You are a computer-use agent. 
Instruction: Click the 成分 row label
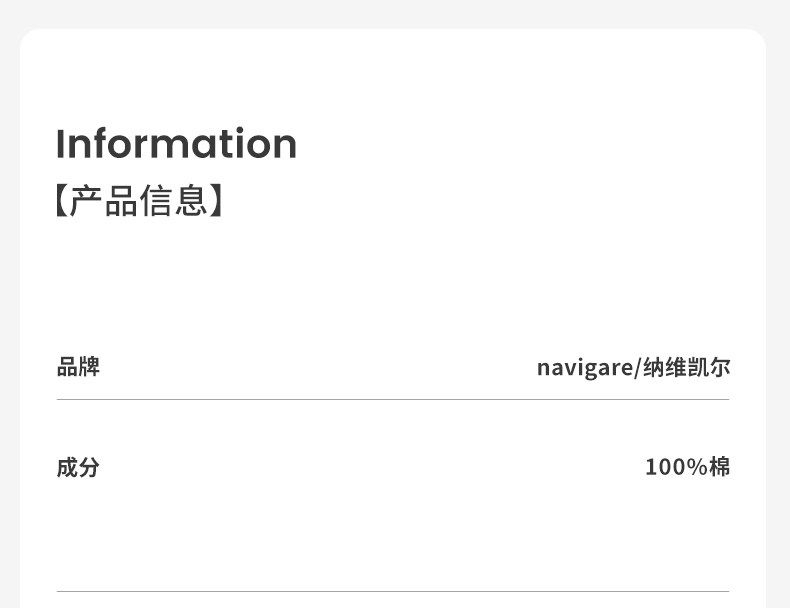(78, 467)
